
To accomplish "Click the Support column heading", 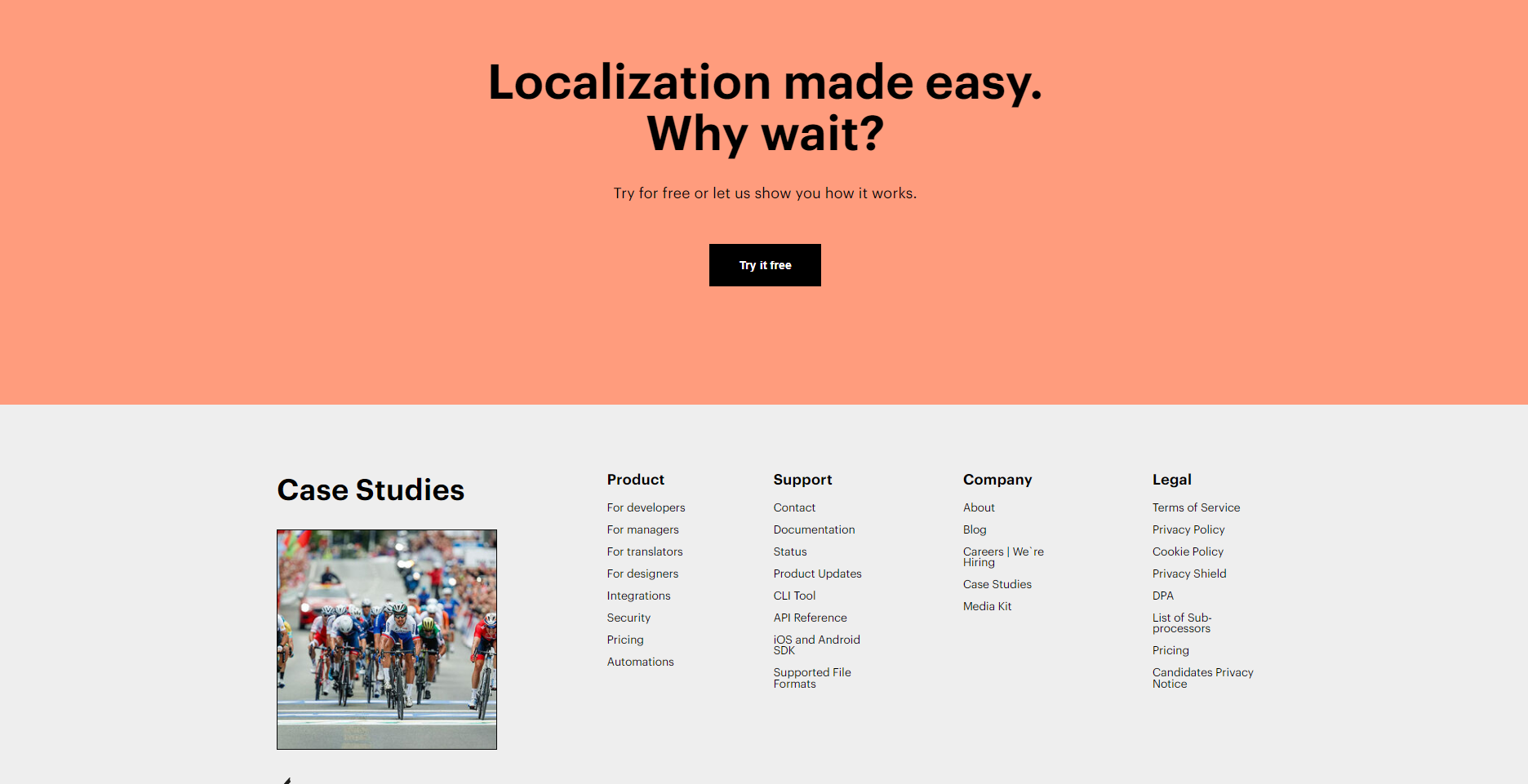I will 802,480.
